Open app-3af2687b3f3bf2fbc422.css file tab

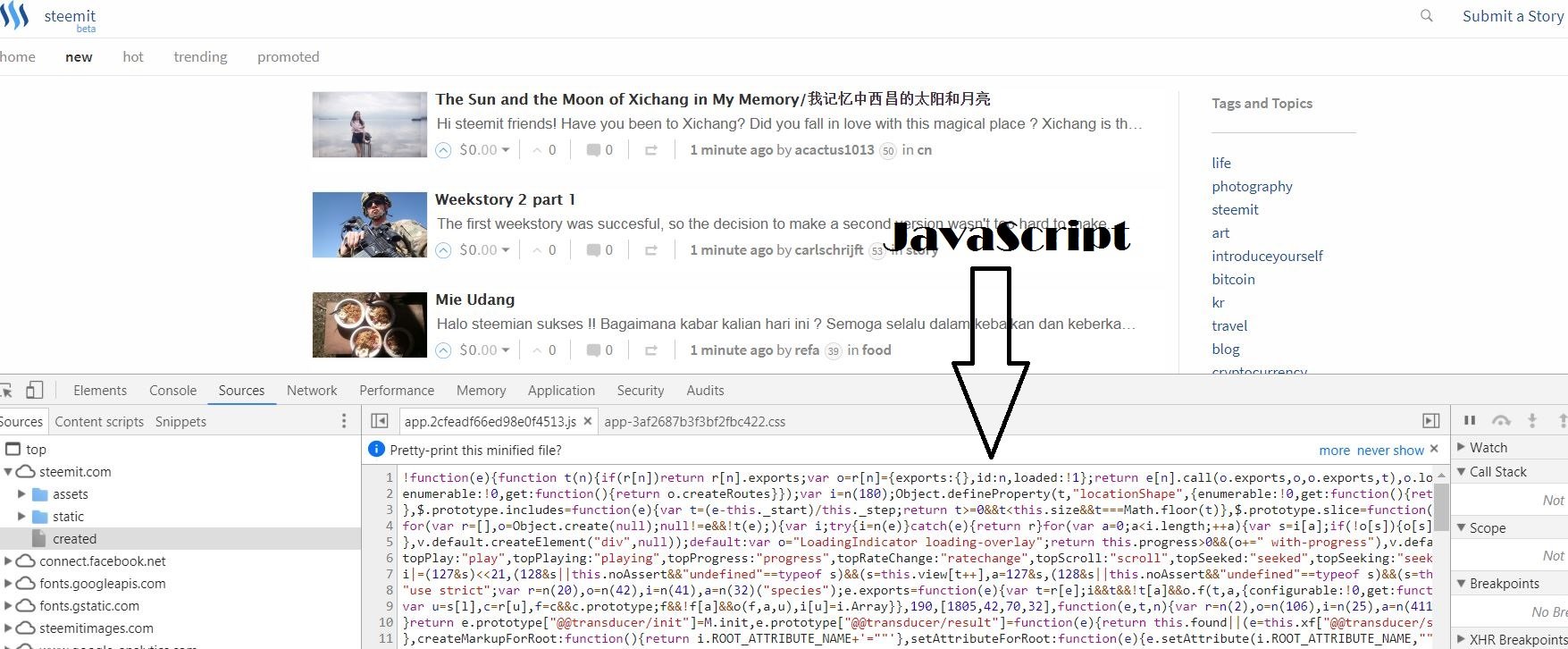point(695,421)
